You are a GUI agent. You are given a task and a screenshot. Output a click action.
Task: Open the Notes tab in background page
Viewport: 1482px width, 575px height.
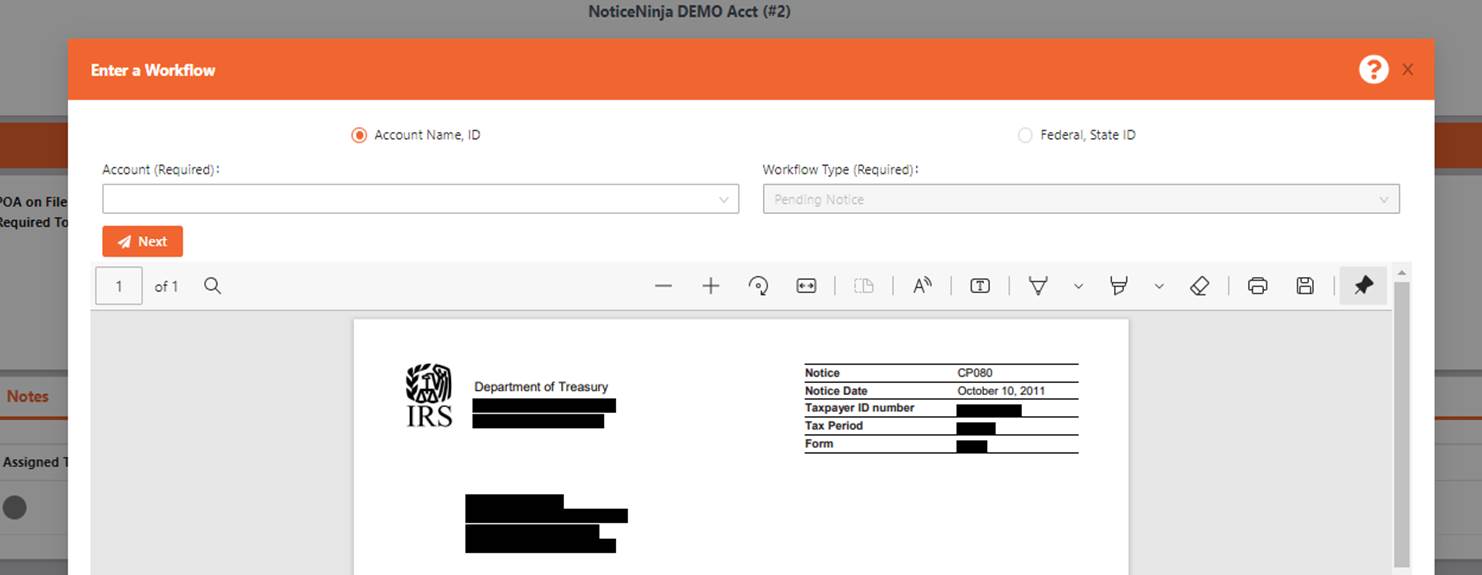(27, 397)
